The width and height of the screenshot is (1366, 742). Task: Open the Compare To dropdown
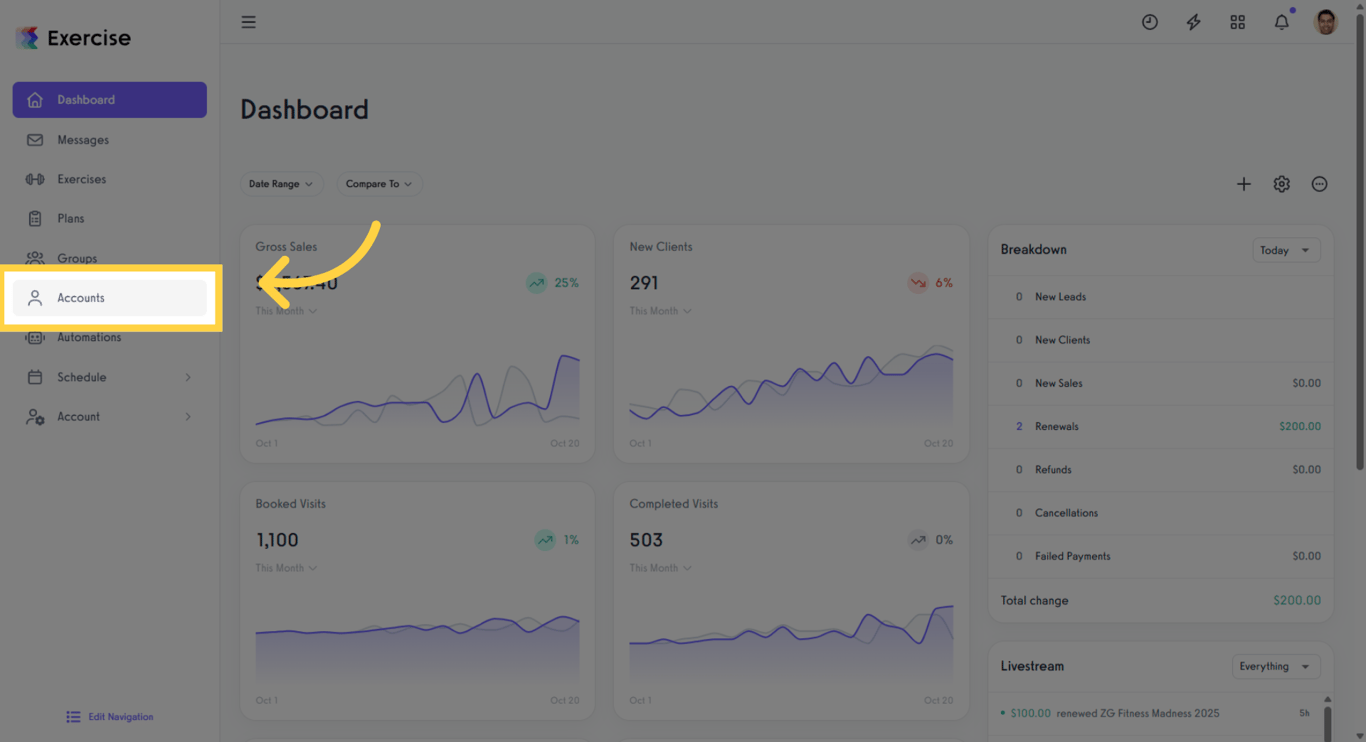[379, 184]
